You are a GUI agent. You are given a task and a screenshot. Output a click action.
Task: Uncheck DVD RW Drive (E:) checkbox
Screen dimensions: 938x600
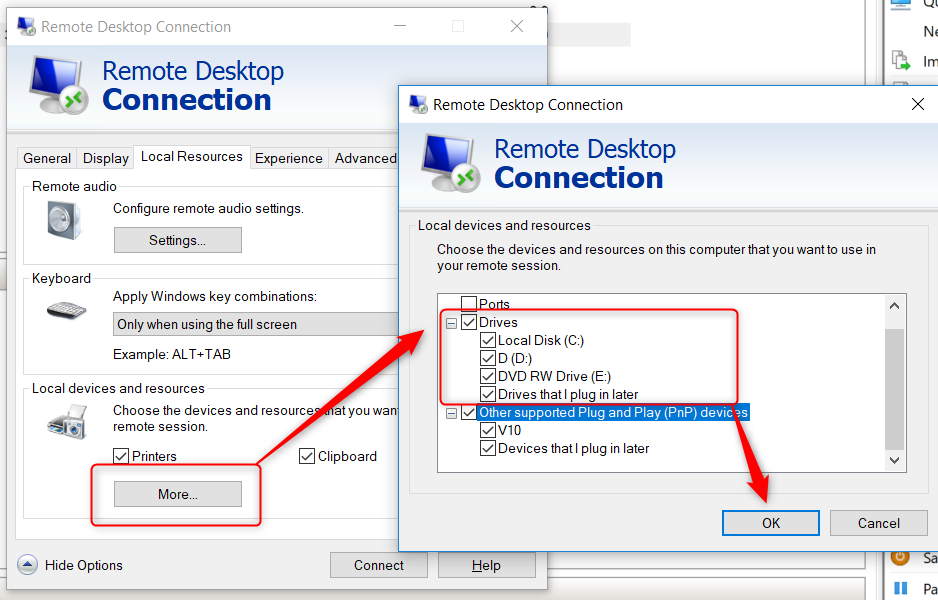click(x=488, y=376)
